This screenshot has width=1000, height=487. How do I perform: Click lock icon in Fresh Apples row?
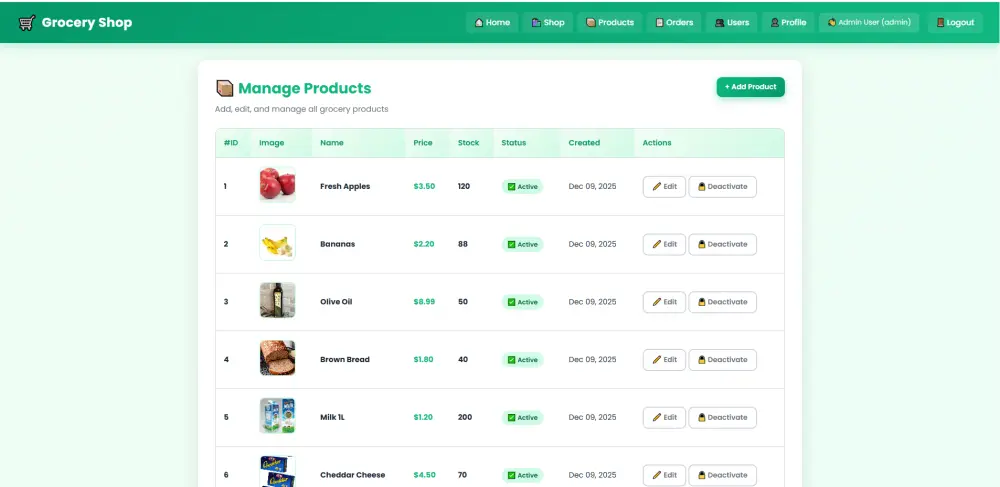point(702,187)
